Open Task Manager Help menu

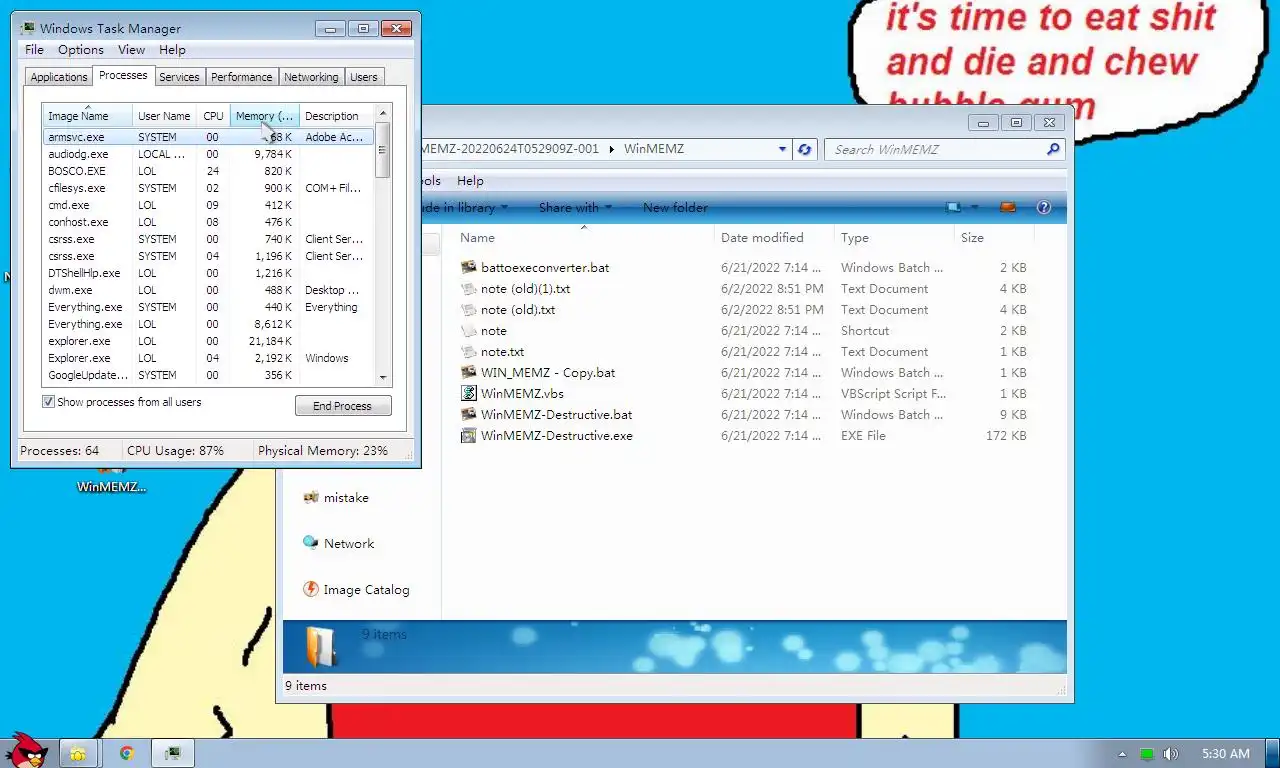(x=172, y=50)
